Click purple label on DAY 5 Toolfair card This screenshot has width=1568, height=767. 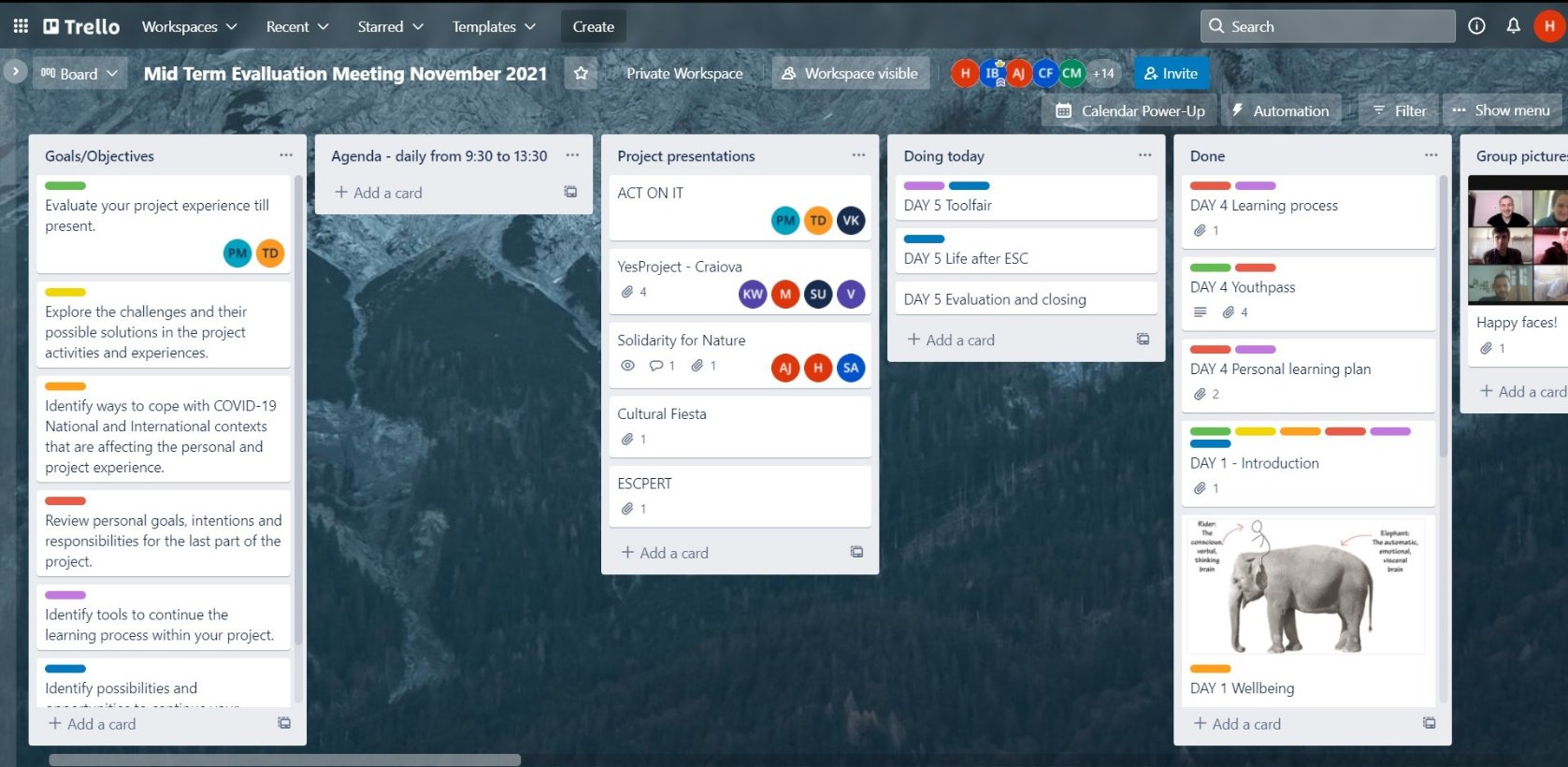925,185
